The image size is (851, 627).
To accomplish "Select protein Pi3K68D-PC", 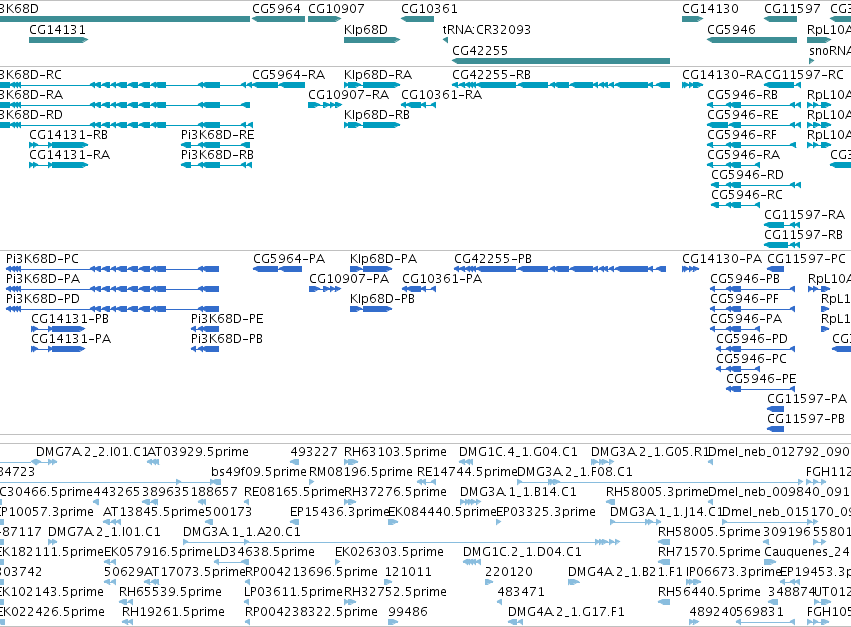I will coord(112,269).
